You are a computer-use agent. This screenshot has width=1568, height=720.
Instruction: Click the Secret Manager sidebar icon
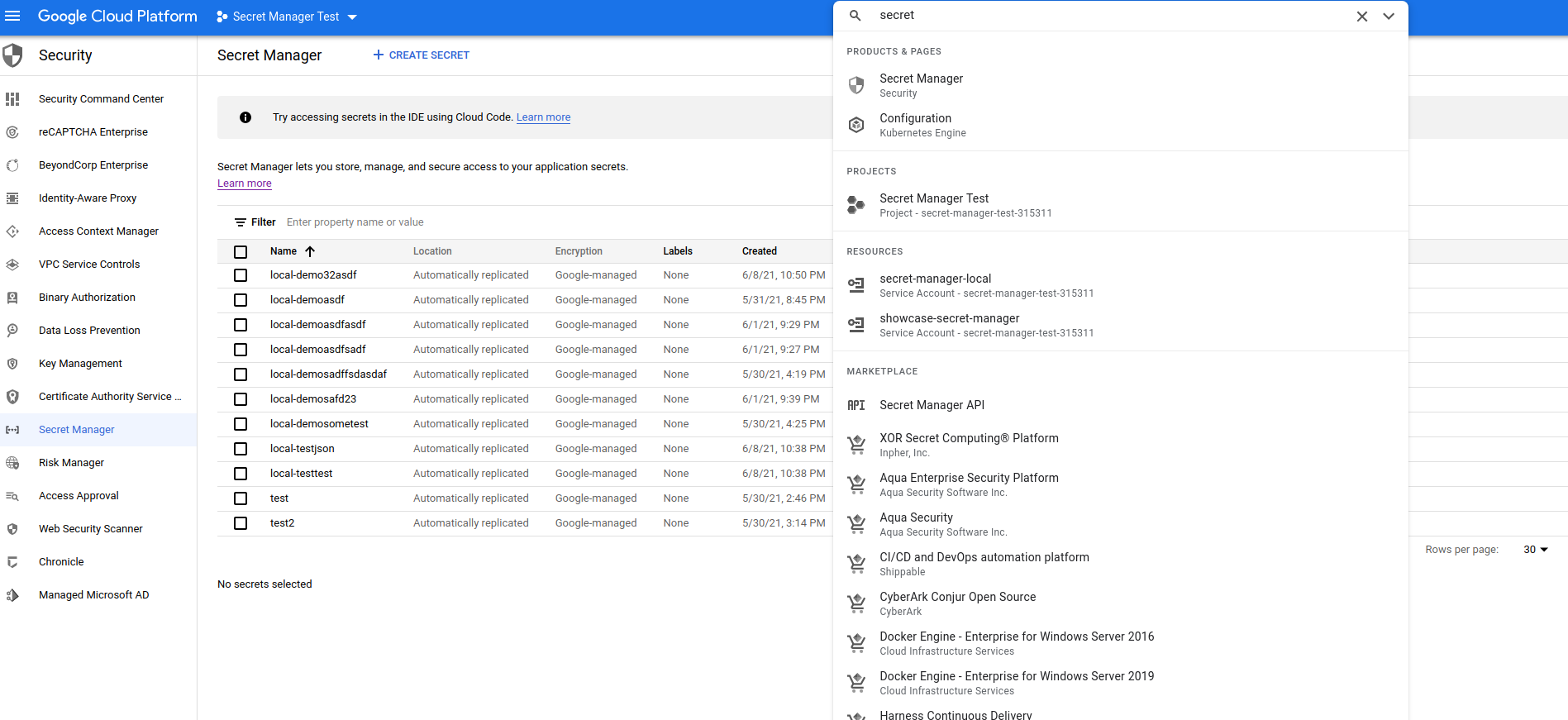[12, 430]
